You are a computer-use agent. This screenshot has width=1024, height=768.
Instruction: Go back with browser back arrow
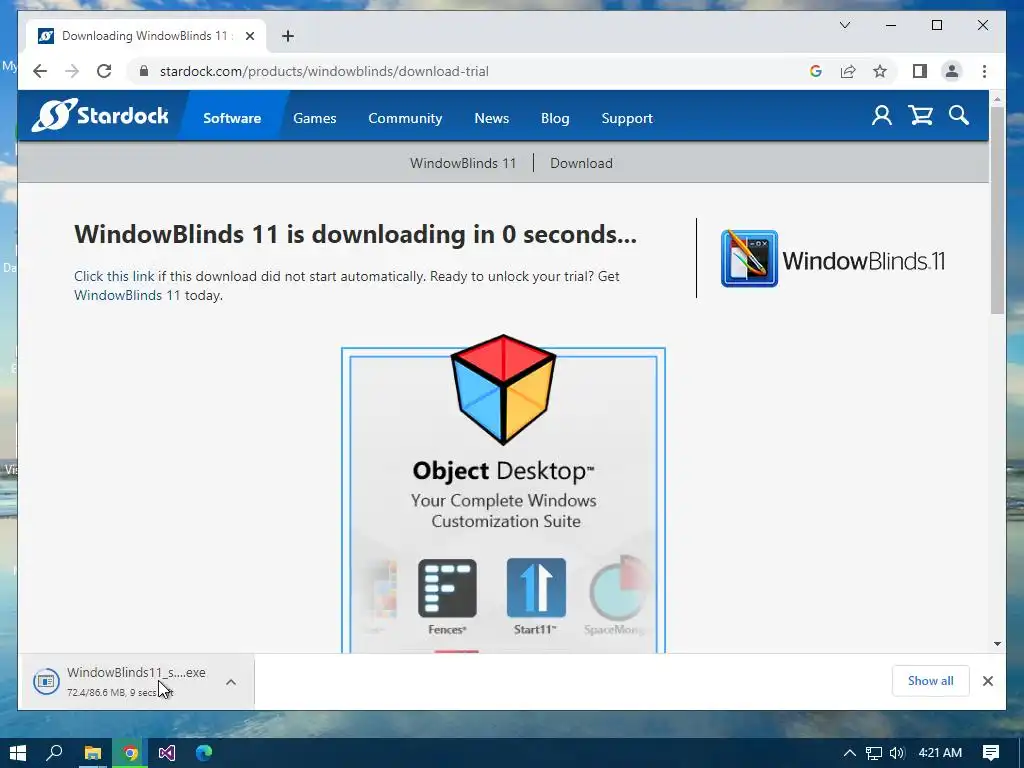click(40, 71)
